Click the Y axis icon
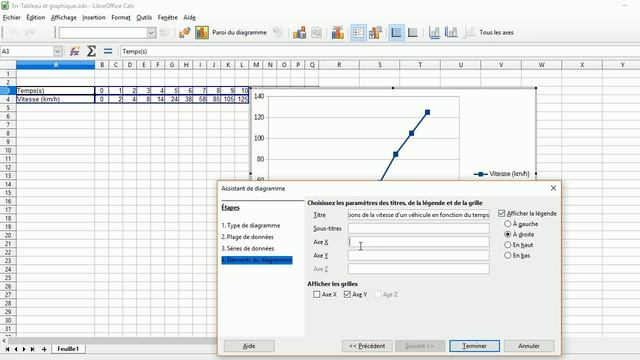 pyautogui.click(x=451, y=33)
